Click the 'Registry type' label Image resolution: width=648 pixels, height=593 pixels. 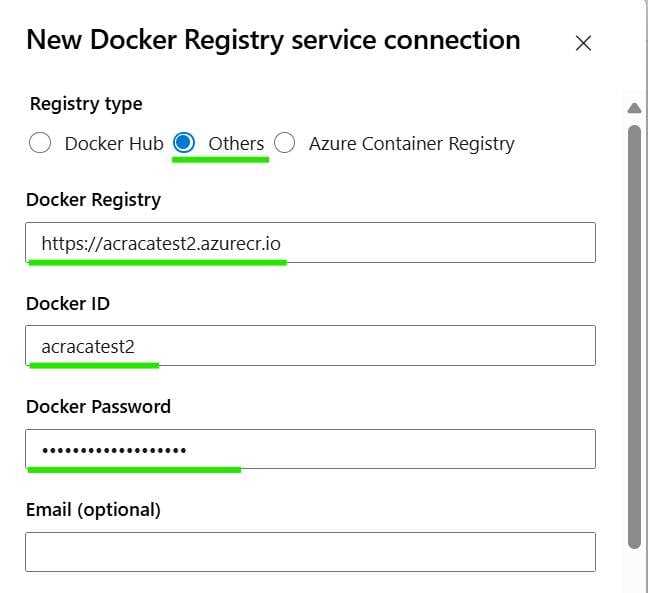(86, 104)
